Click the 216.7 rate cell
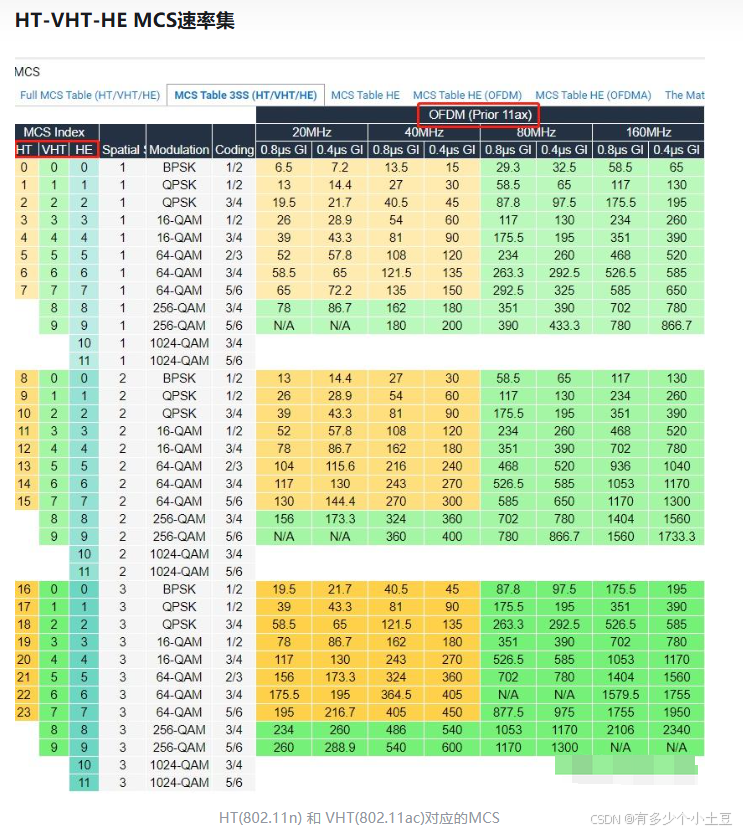 [340, 712]
